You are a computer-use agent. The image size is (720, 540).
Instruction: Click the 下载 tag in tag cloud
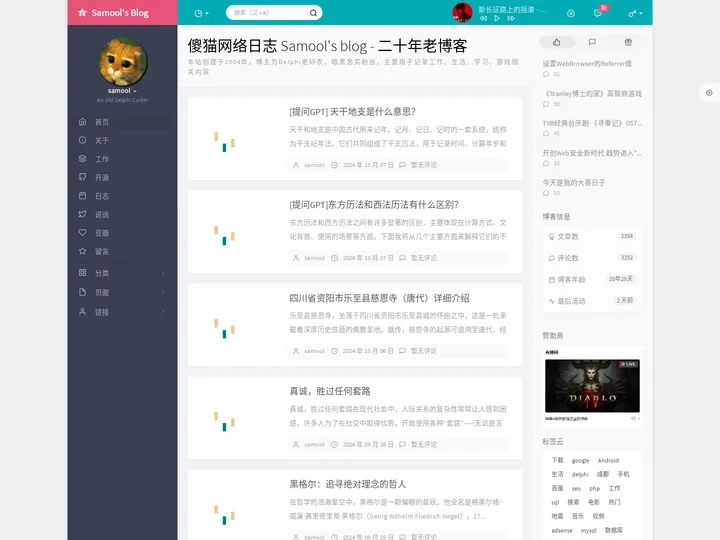[557, 460]
